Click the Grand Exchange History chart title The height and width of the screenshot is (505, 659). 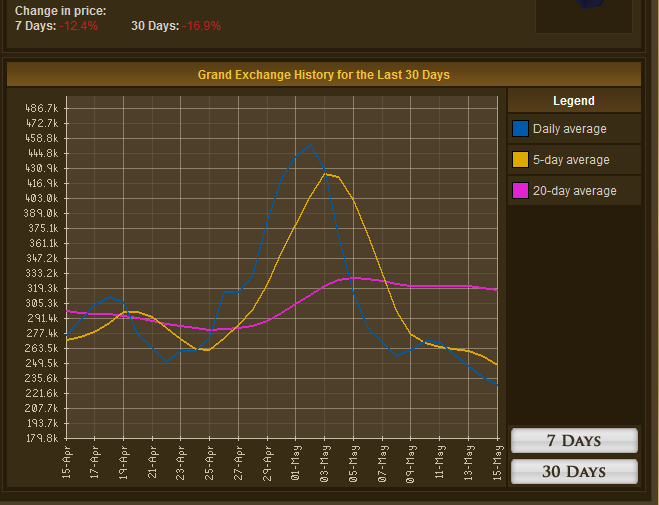tap(324, 75)
